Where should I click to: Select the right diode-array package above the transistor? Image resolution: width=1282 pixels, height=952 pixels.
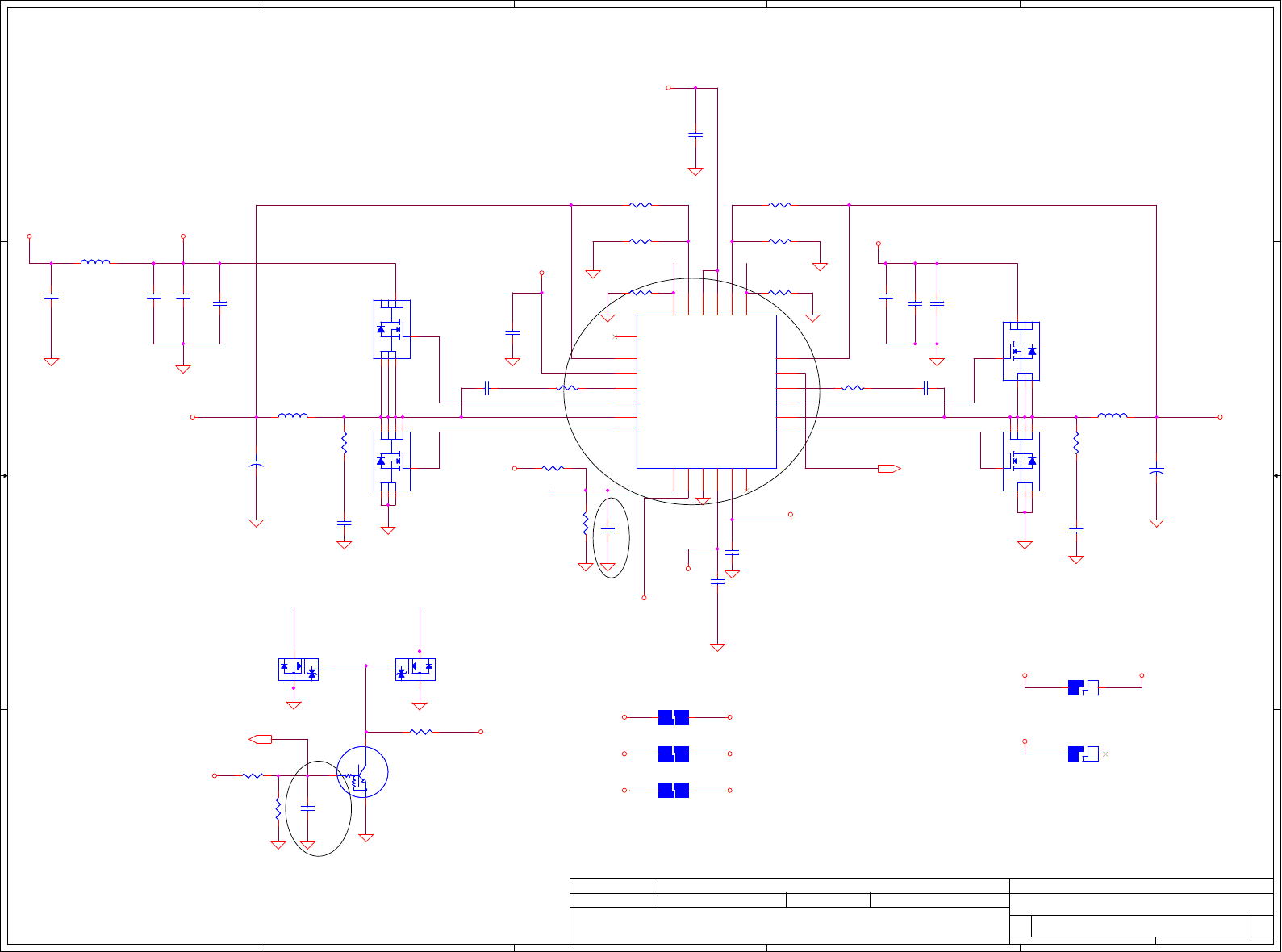point(416,670)
